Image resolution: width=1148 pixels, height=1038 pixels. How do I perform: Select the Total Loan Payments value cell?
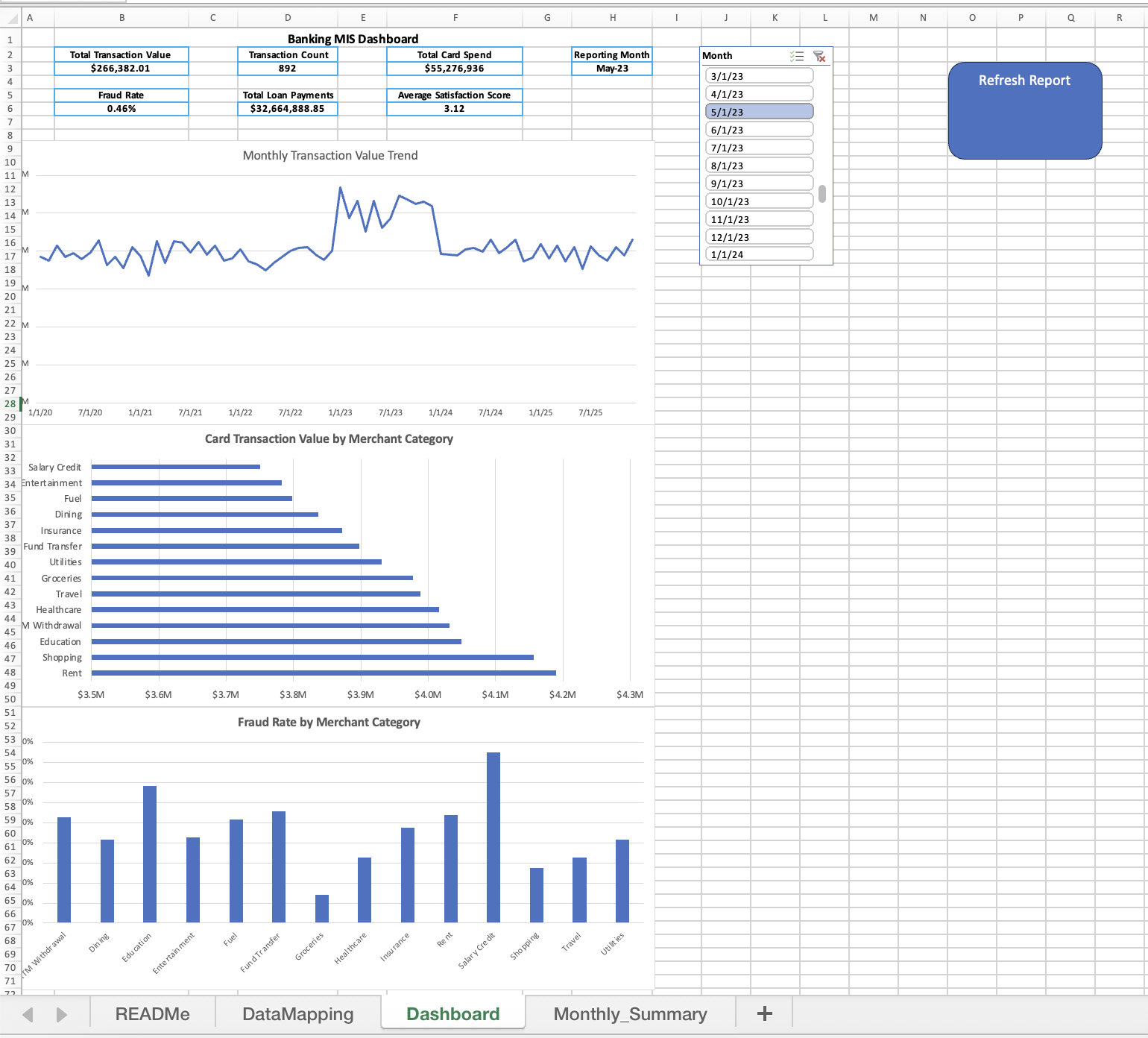[x=288, y=108]
